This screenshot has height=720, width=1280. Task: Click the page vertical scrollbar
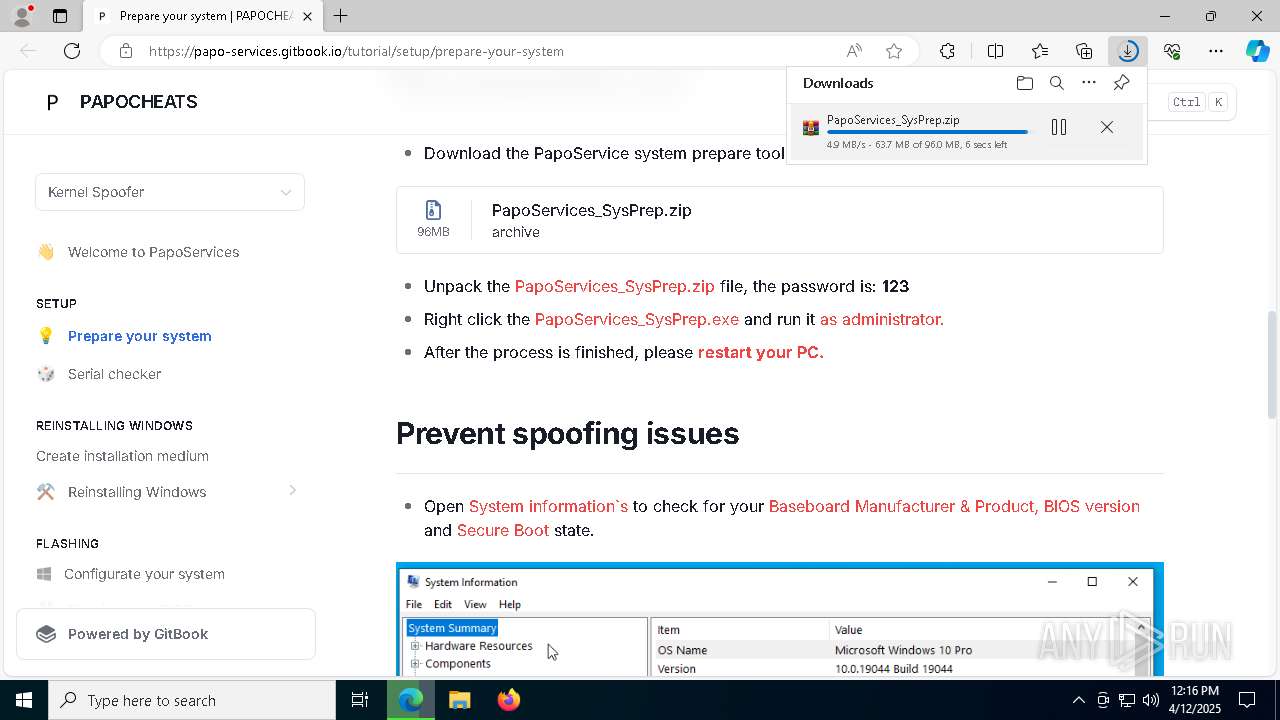1272,365
